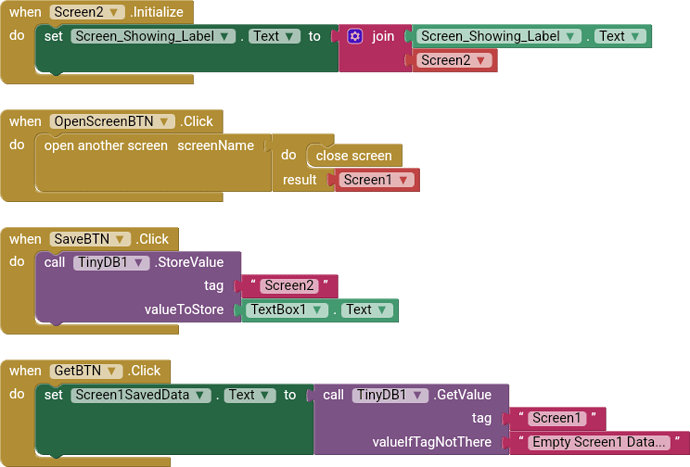Click the valueIfTagNotThere parameter label
Viewport: 690px width, 467px height.
(432, 442)
